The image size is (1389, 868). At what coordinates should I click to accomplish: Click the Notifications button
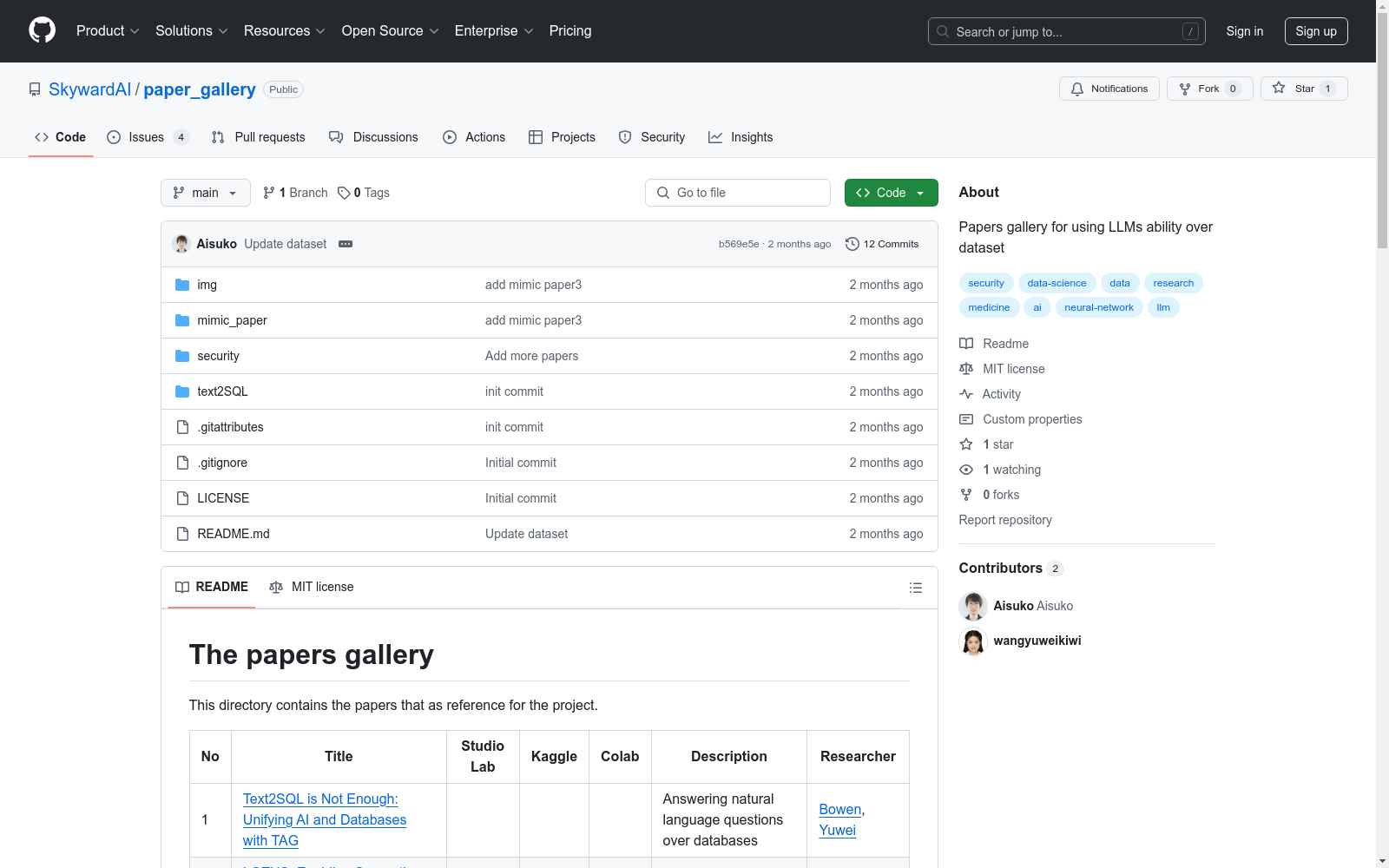click(1109, 89)
